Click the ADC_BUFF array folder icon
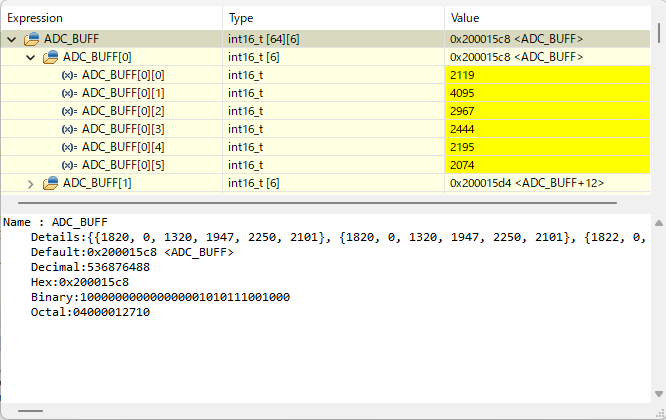Viewport: 666px width, 420px height. (x=31, y=39)
